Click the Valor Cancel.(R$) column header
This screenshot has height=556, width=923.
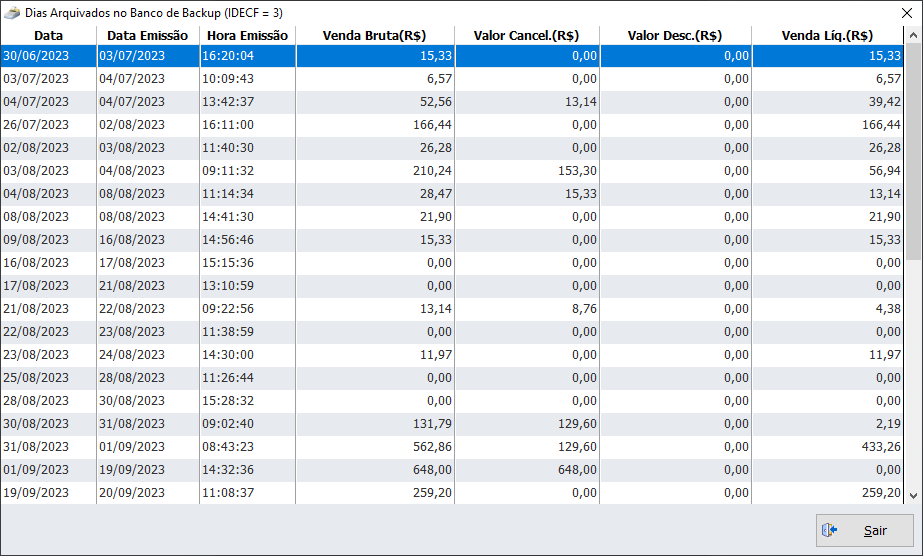pos(525,36)
